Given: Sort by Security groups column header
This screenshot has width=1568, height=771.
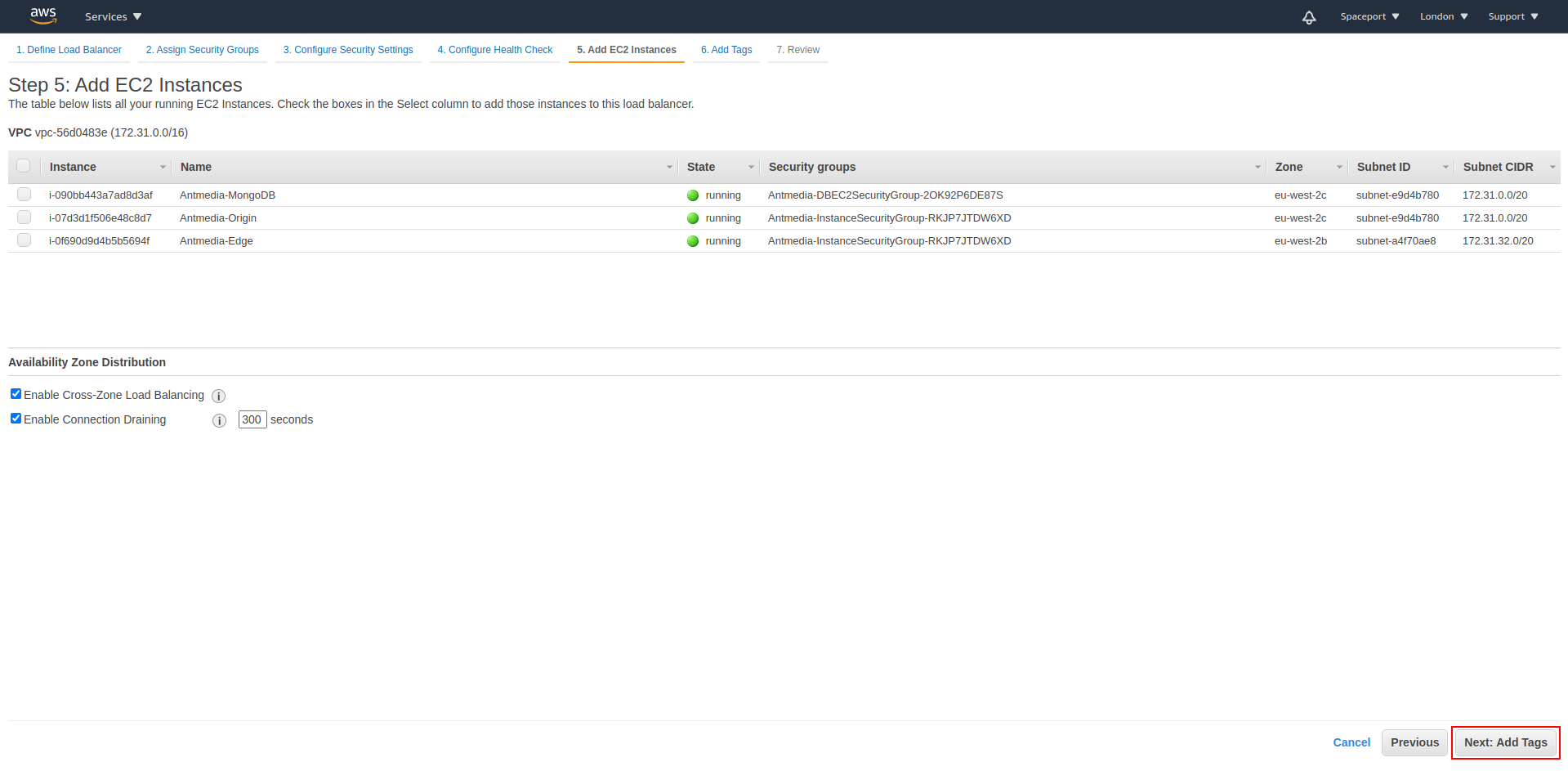Looking at the screenshot, I should click(x=812, y=167).
